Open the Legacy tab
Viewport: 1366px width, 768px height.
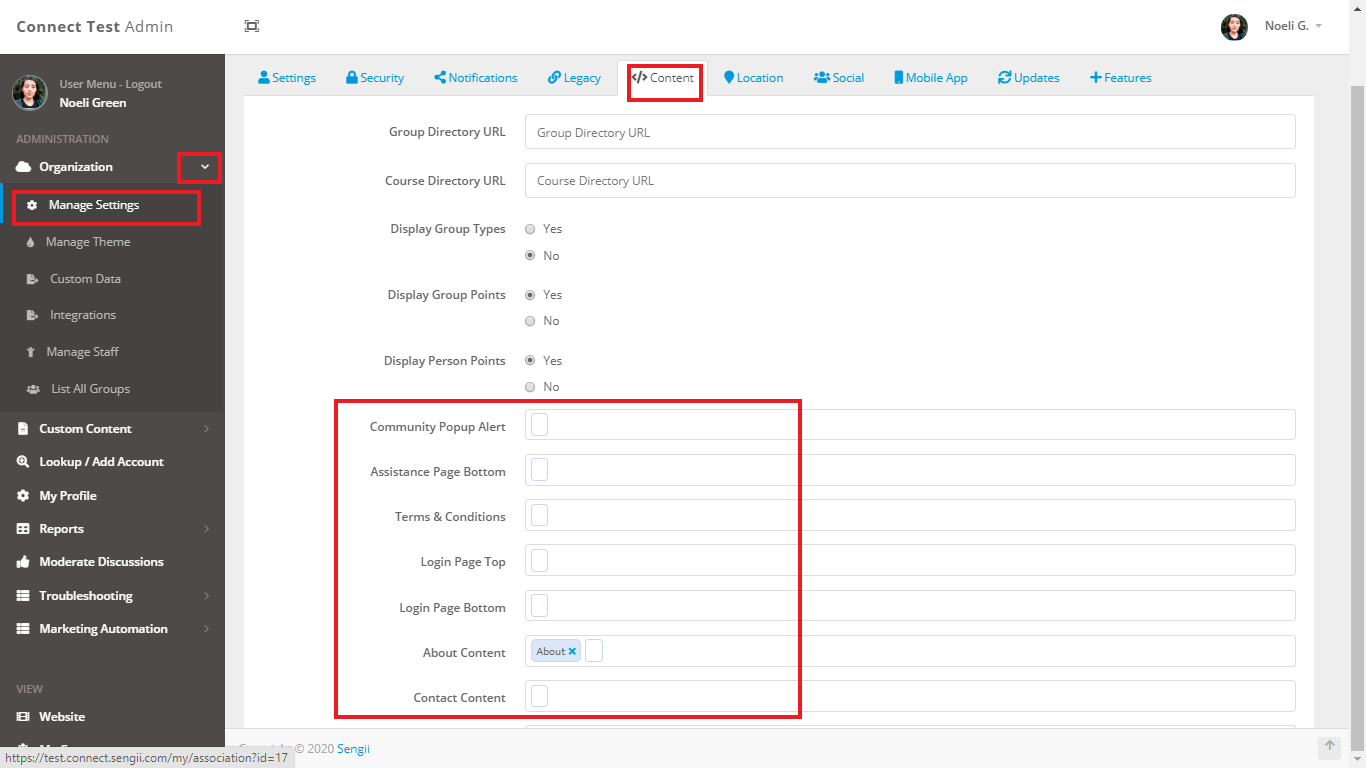coord(574,78)
